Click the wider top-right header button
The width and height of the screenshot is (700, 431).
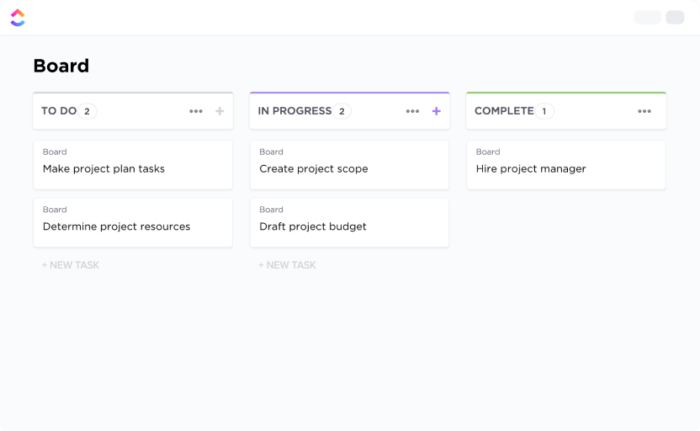click(x=647, y=17)
